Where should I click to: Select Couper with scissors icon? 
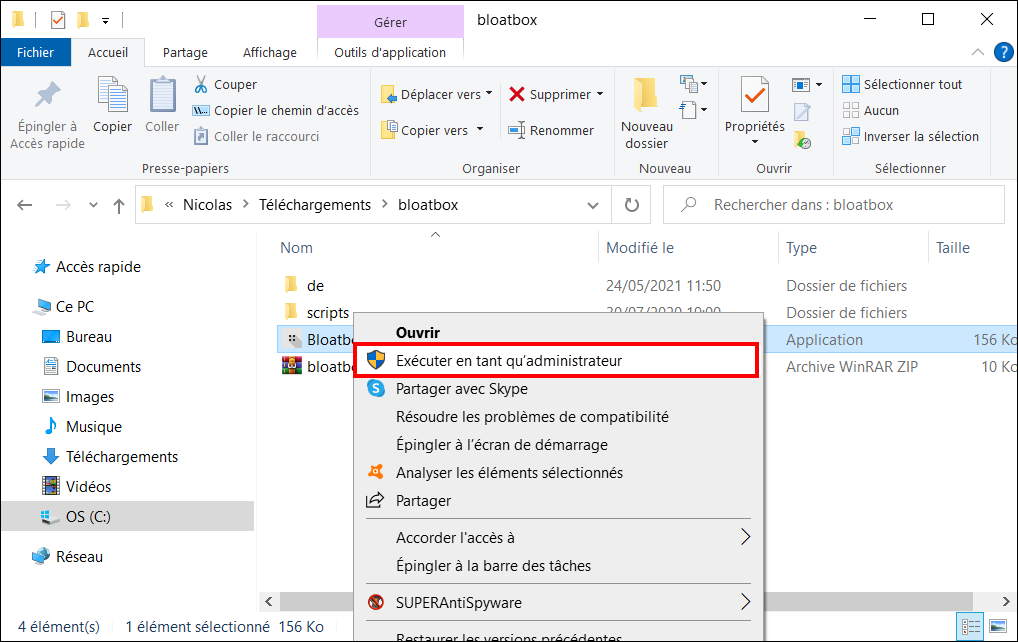(x=226, y=84)
